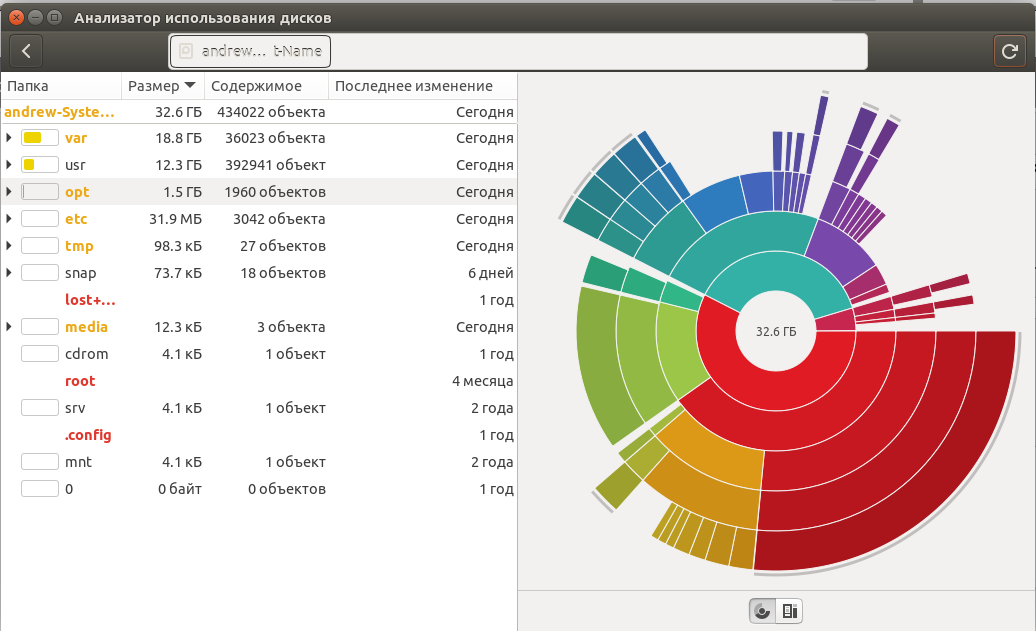
Task: Expand the usr folder
Action: pos(9,165)
